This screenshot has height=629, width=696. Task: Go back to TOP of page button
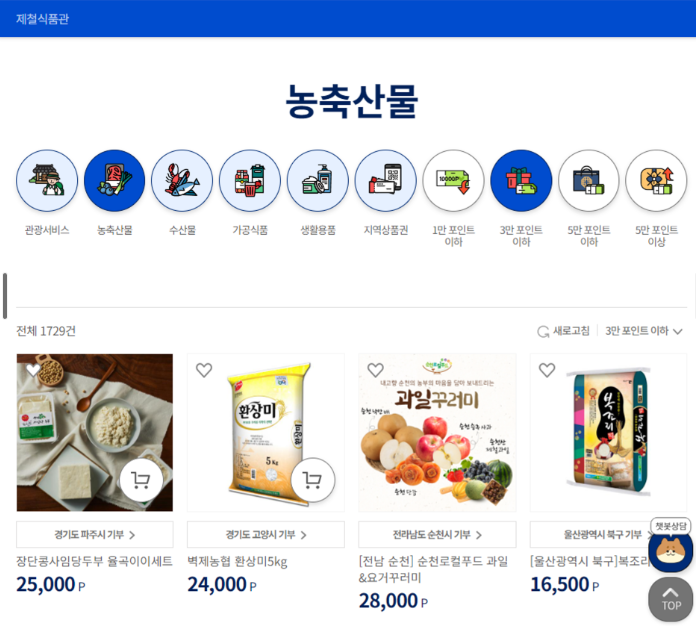click(x=671, y=599)
